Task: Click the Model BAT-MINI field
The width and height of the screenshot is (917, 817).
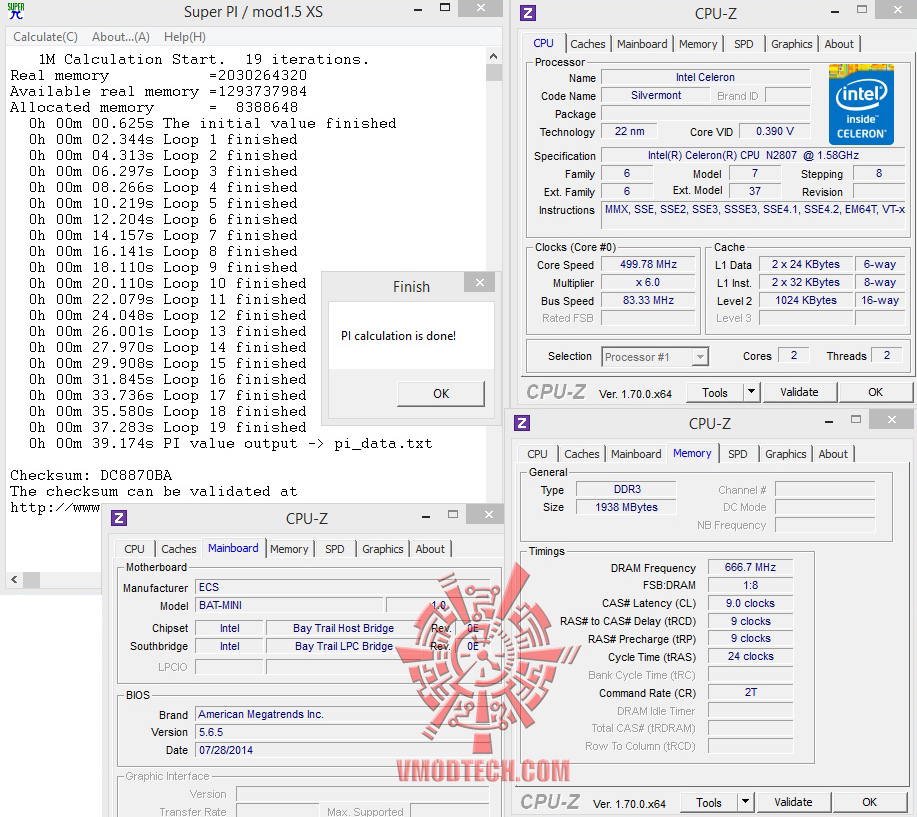Action: pos(289,605)
